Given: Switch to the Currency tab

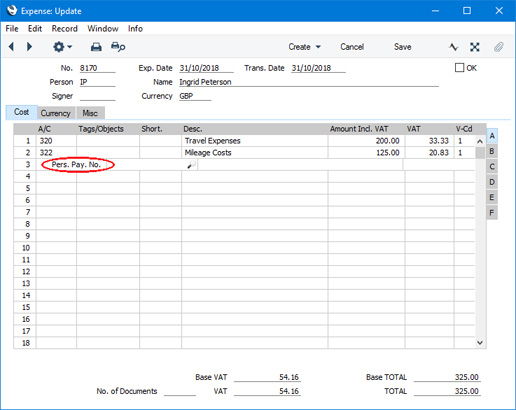Looking at the screenshot, I should pos(56,113).
